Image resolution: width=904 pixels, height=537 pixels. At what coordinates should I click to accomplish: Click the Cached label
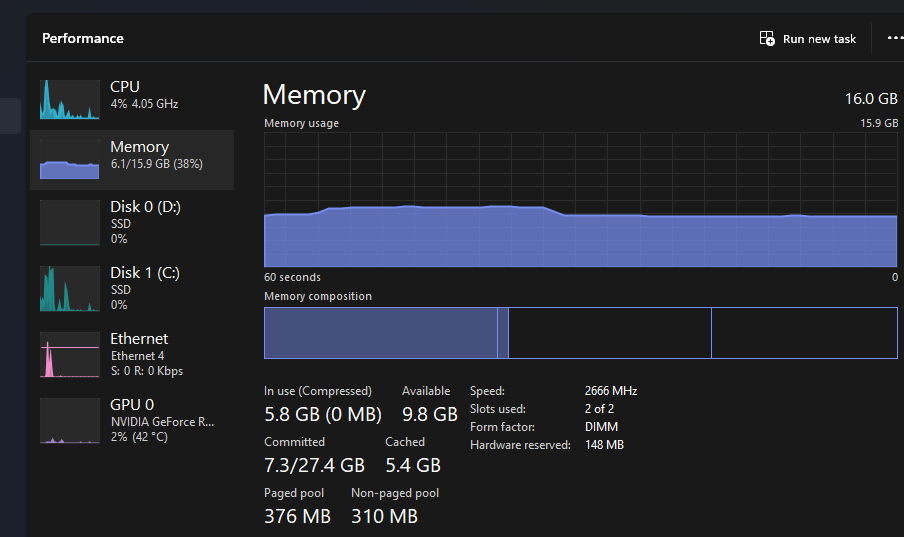(x=405, y=442)
